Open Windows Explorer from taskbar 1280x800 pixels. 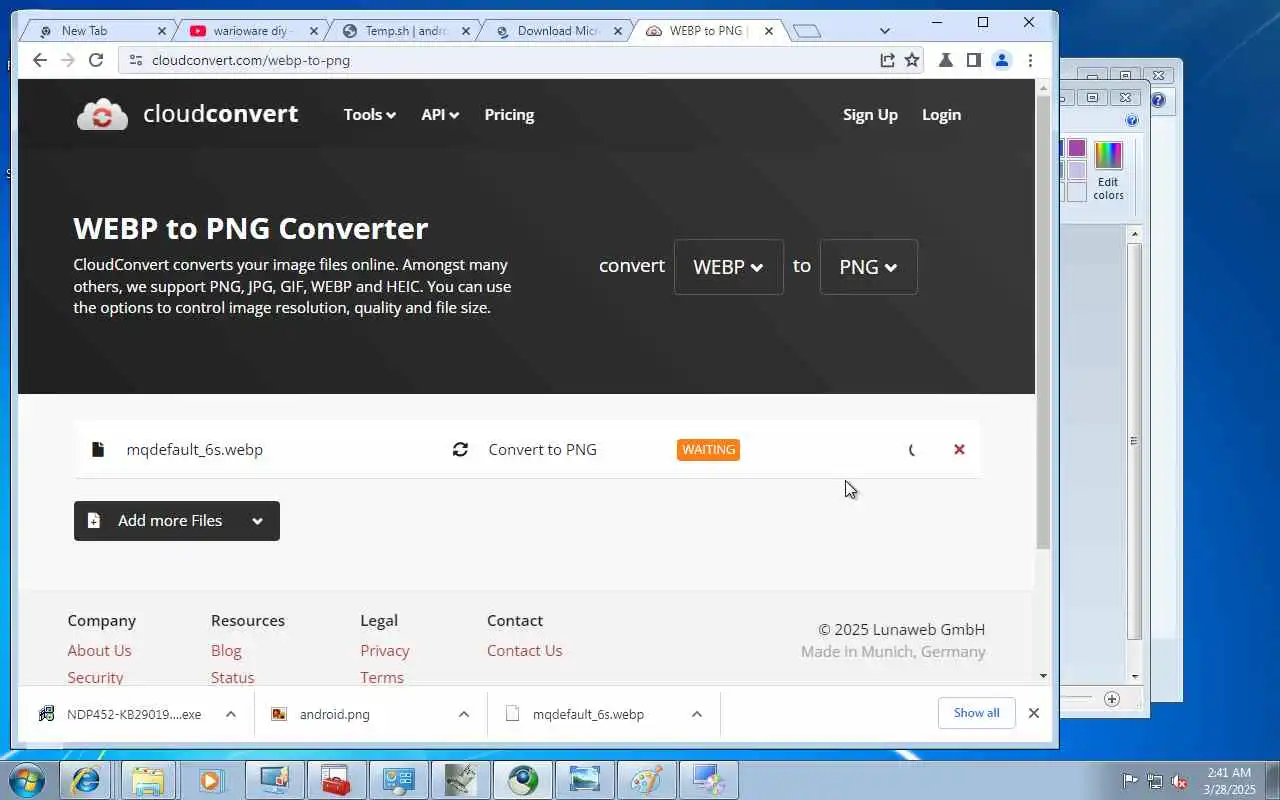(148, 779)
